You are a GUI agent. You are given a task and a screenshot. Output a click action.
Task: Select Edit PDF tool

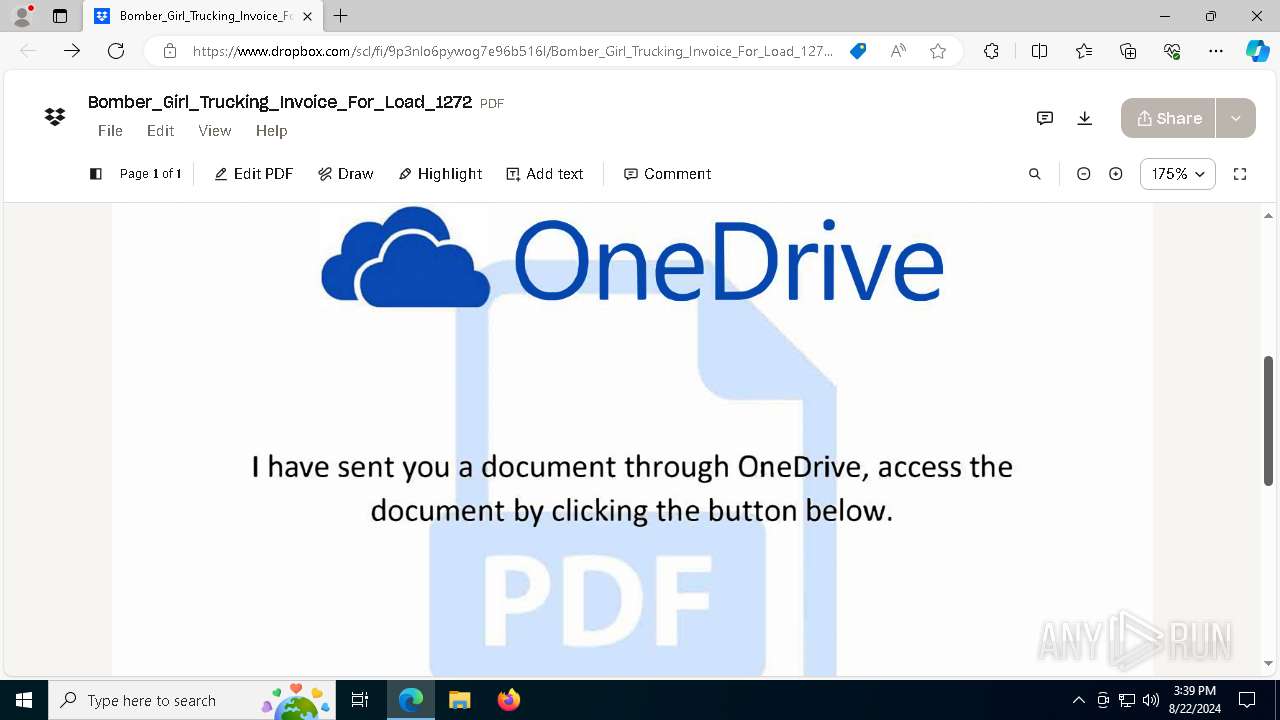click(x=254, y=174)
